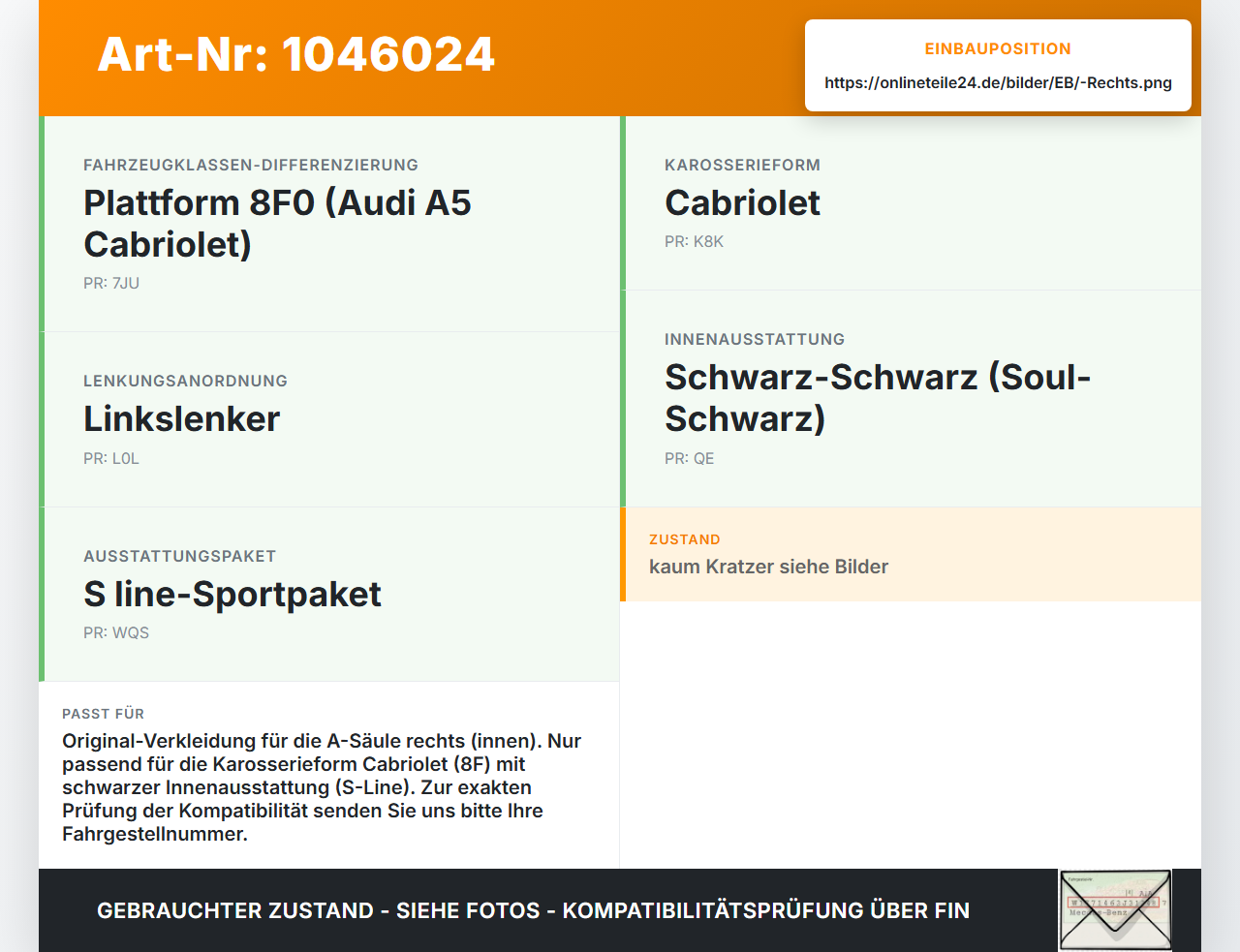Click the EINBAUPOSITION label
The image size is (1240, 952).
998,49
